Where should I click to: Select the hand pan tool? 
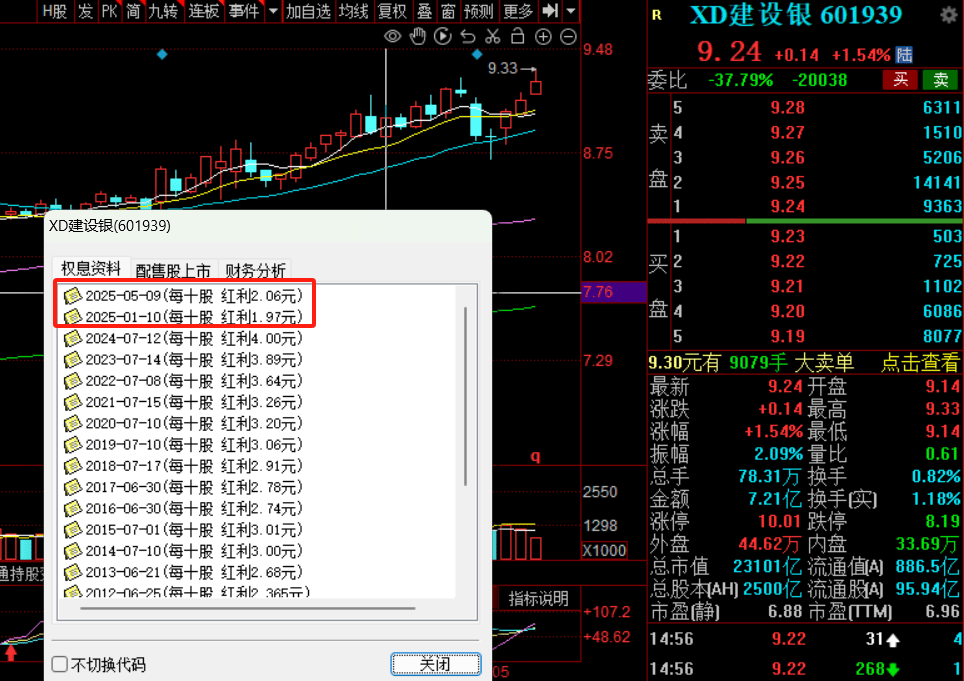tap(418, 37)
